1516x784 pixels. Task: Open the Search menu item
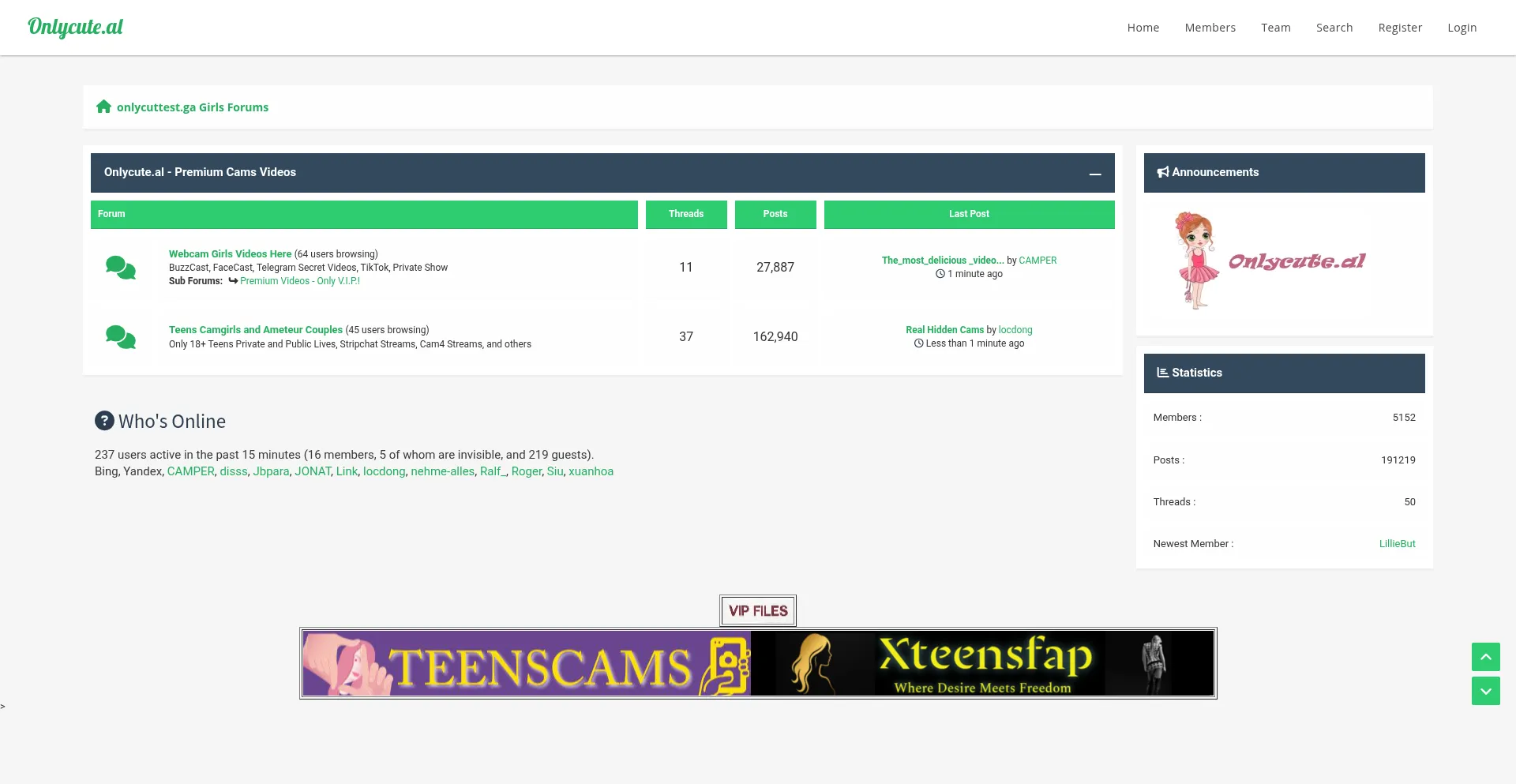point(1334,28)
